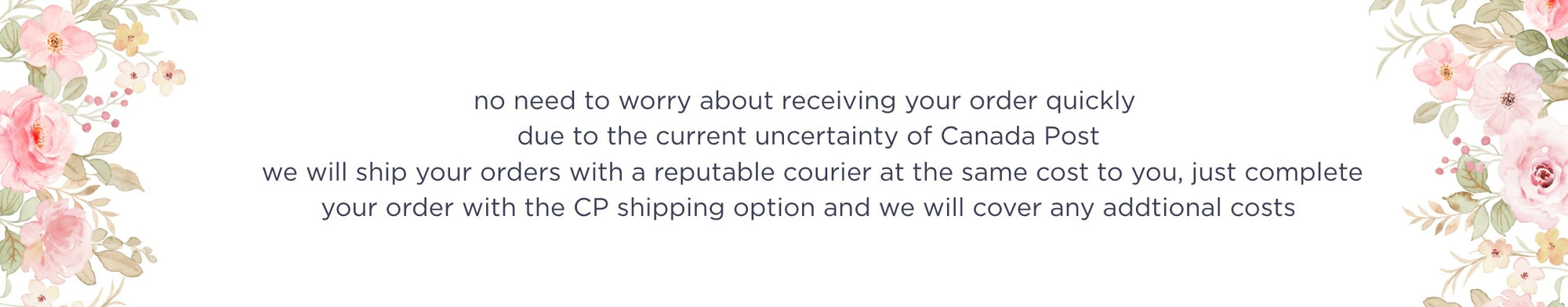1568x307 pixels.
Task: Click the pink peony at bottom-left
Action: [x=55, y=238]
